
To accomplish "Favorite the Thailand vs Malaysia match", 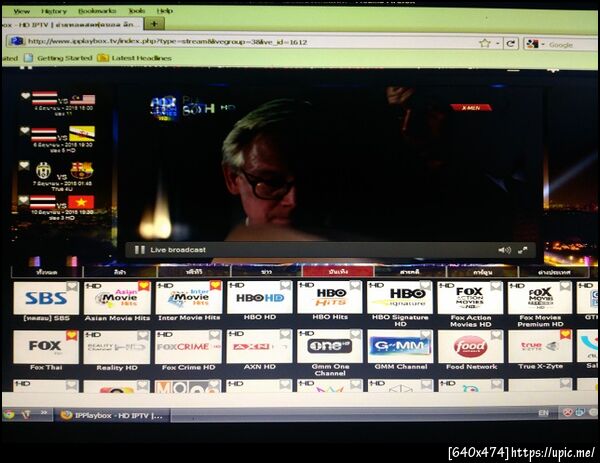I will coord(25,96).
